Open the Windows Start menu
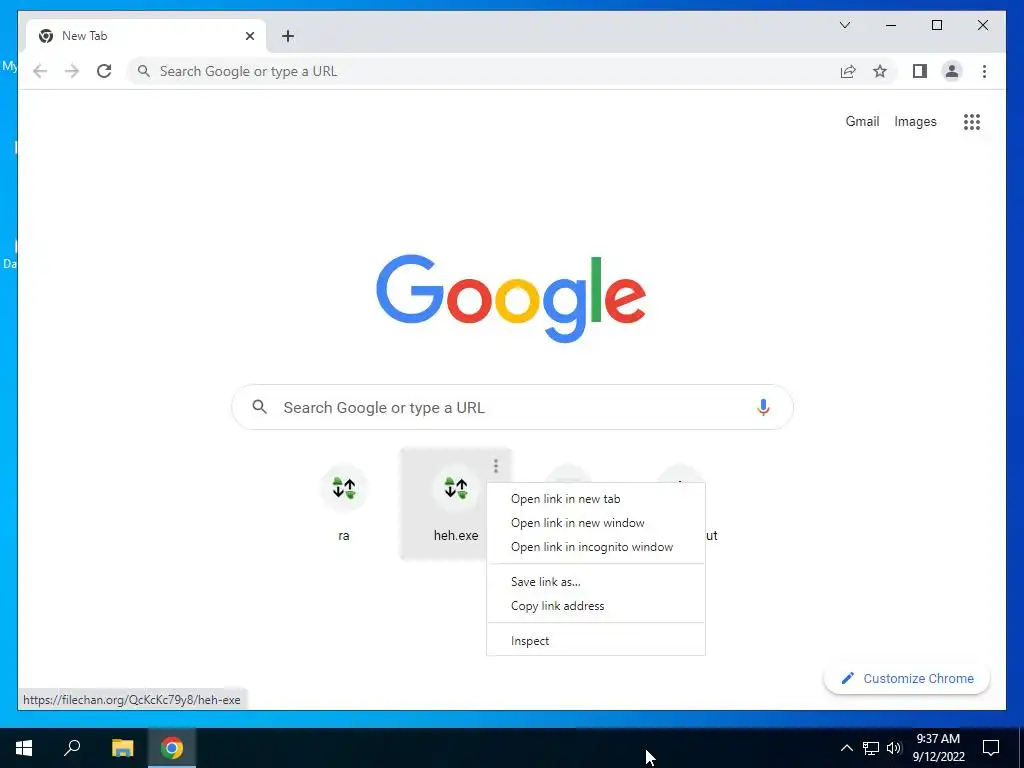The height and width of the screenshot is (768, 1024). coord(24,748)
